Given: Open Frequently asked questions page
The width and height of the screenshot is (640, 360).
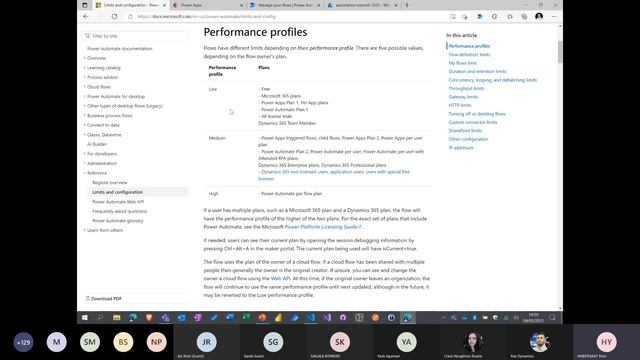Looking at the screenshot, I should [x=120, y=211].
